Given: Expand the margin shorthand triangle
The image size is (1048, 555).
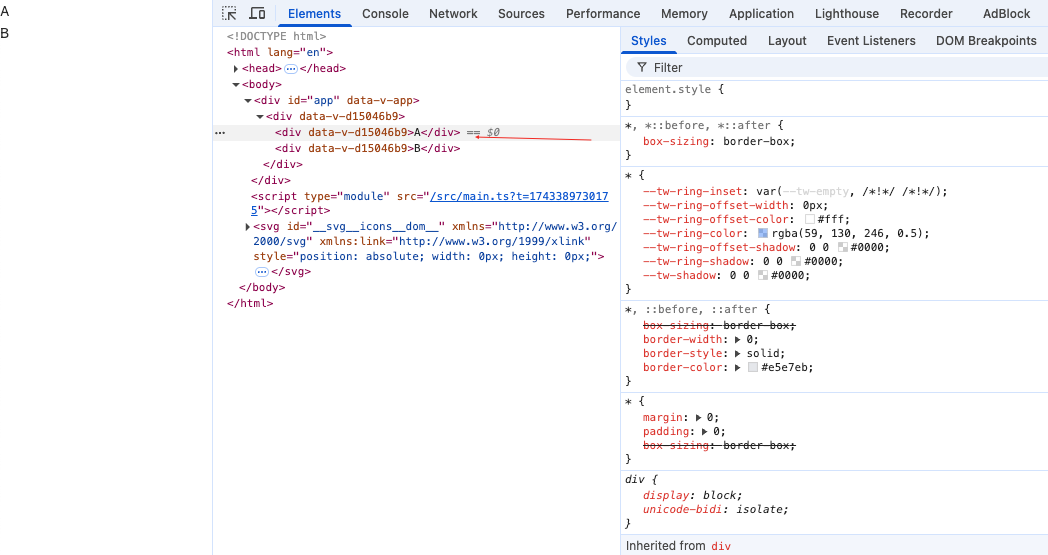Looking at the screenshot, I should point(698,418).
